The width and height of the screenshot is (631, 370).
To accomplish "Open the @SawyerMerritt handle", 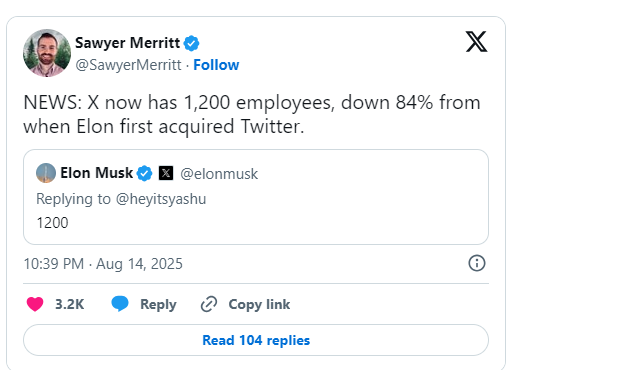I will tap(128, 65).
